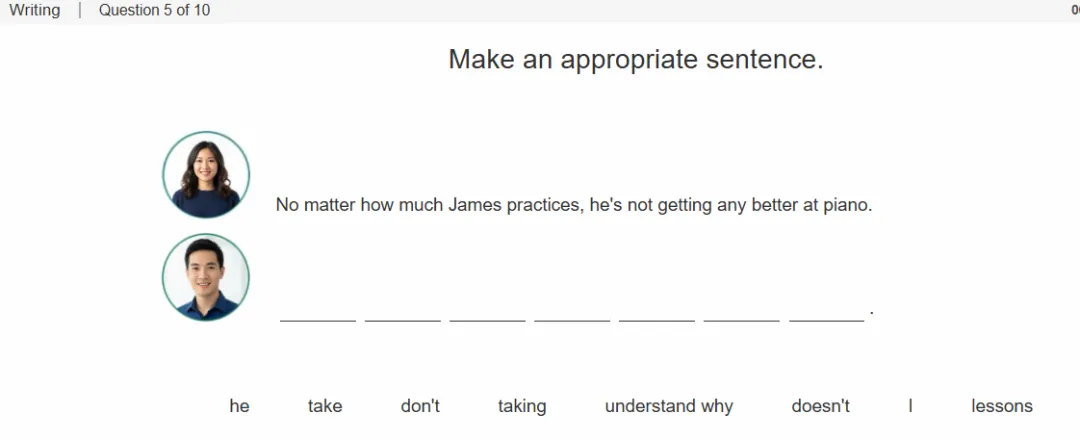Click the "Question 5 of 10" indicator
This screenshot has width=1080, height=440.
tap(154, 10)
